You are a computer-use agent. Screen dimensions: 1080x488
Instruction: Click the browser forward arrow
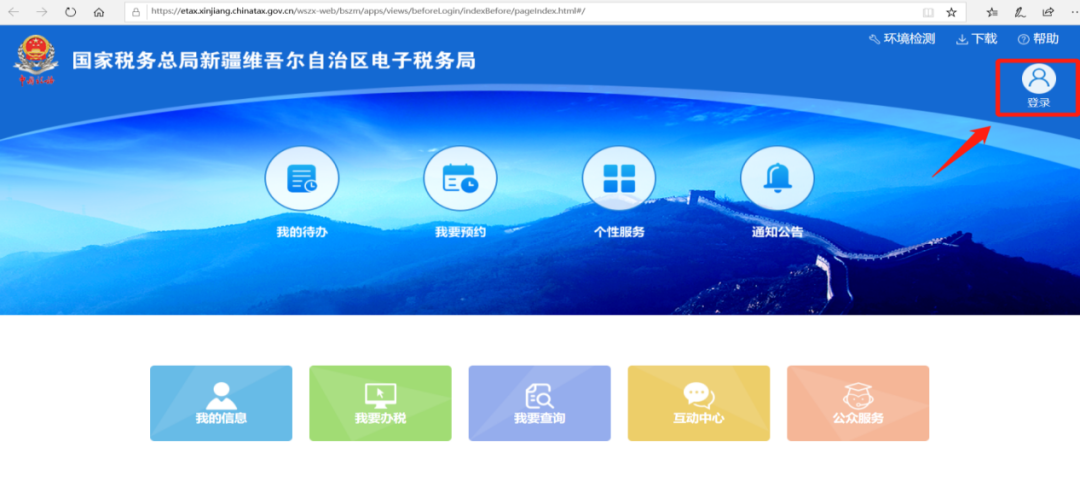pyautogui.click(x=42, y=12)
